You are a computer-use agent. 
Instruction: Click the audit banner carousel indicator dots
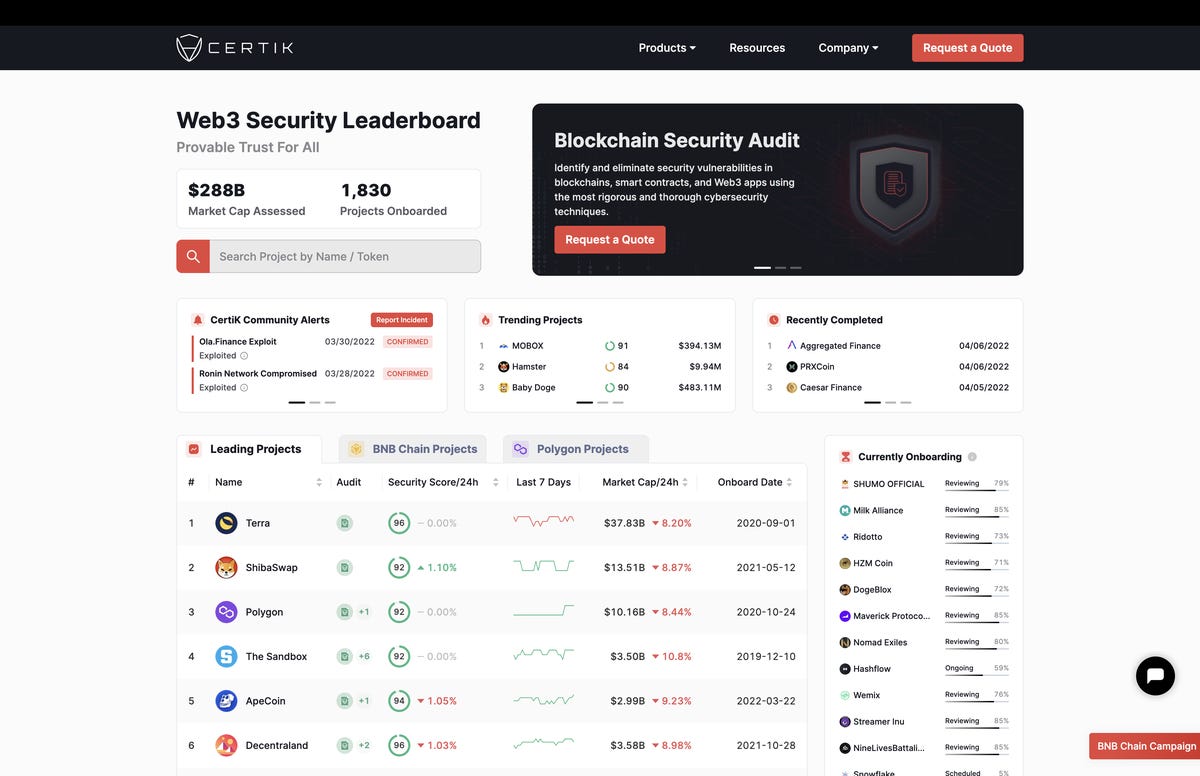[777, 267]
